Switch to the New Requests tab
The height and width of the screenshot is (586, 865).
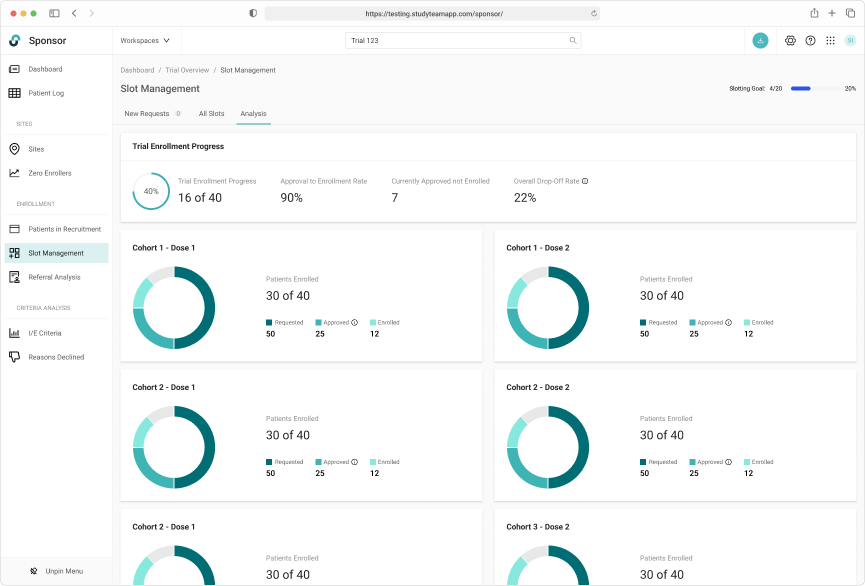pos(152,114)
